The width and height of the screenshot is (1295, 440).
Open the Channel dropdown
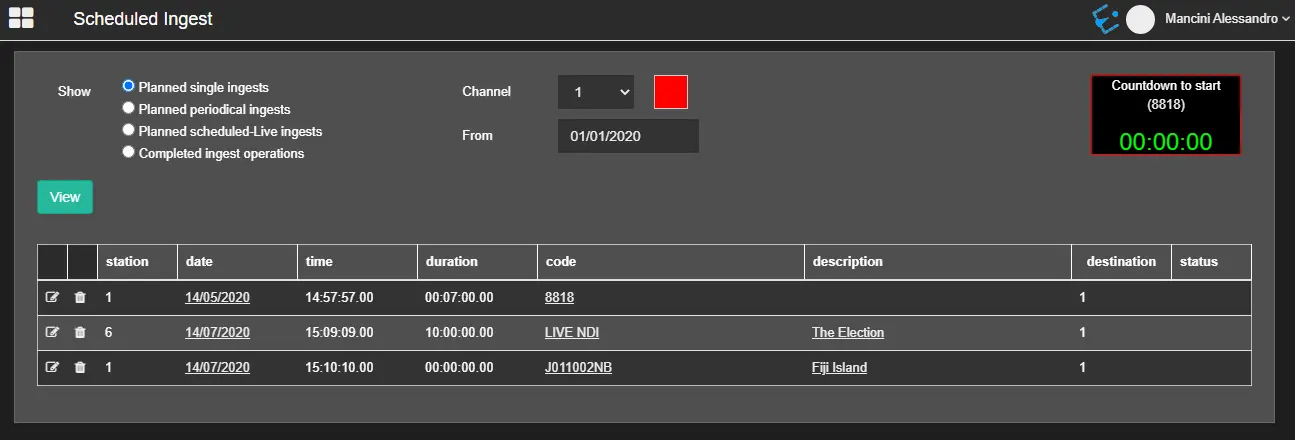(x=595, y=92)
